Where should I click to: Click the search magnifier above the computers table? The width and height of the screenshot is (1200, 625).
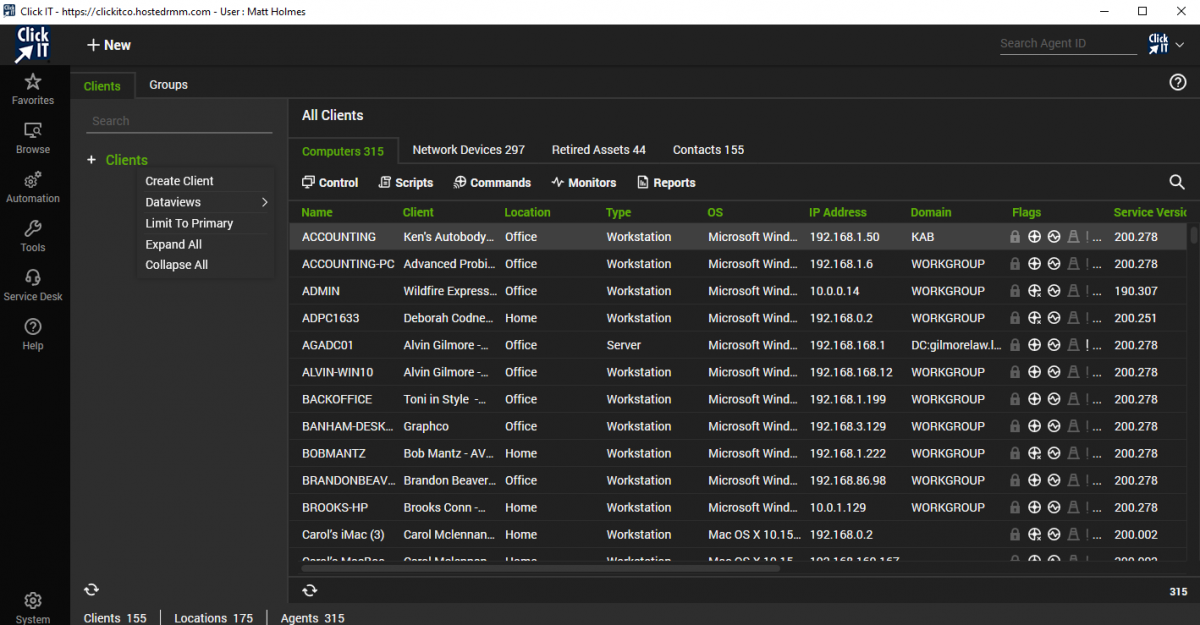click(x=1177, y=182)
